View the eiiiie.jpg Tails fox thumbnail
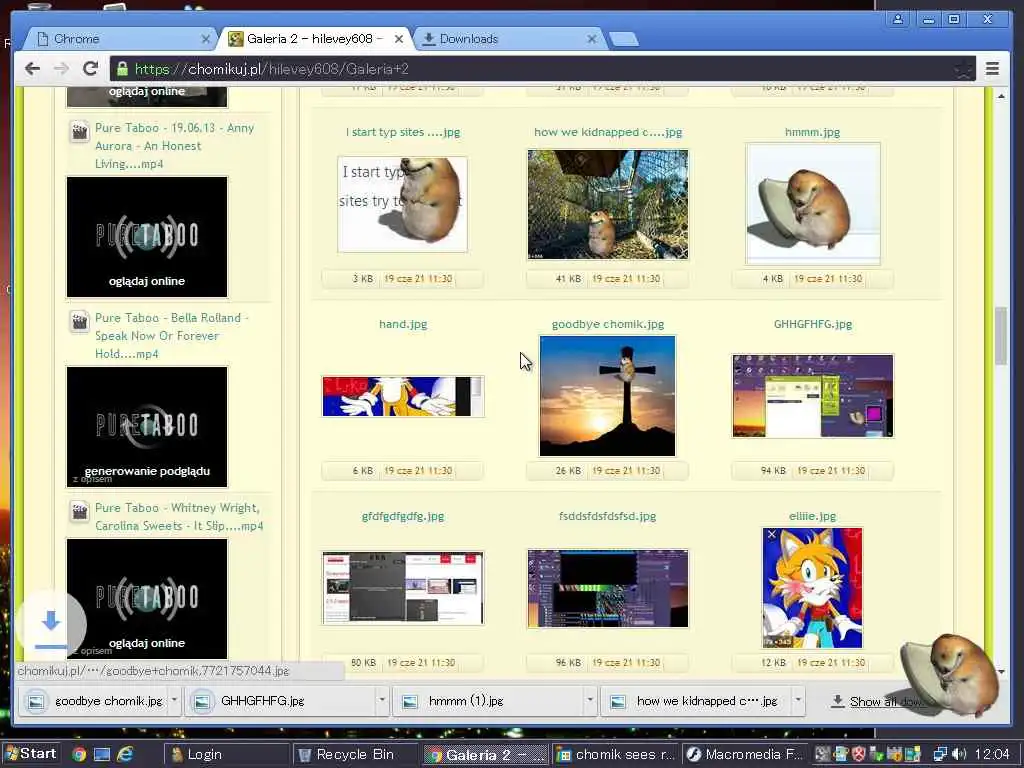Screen dimensions: 1024x768 (813, 588)
